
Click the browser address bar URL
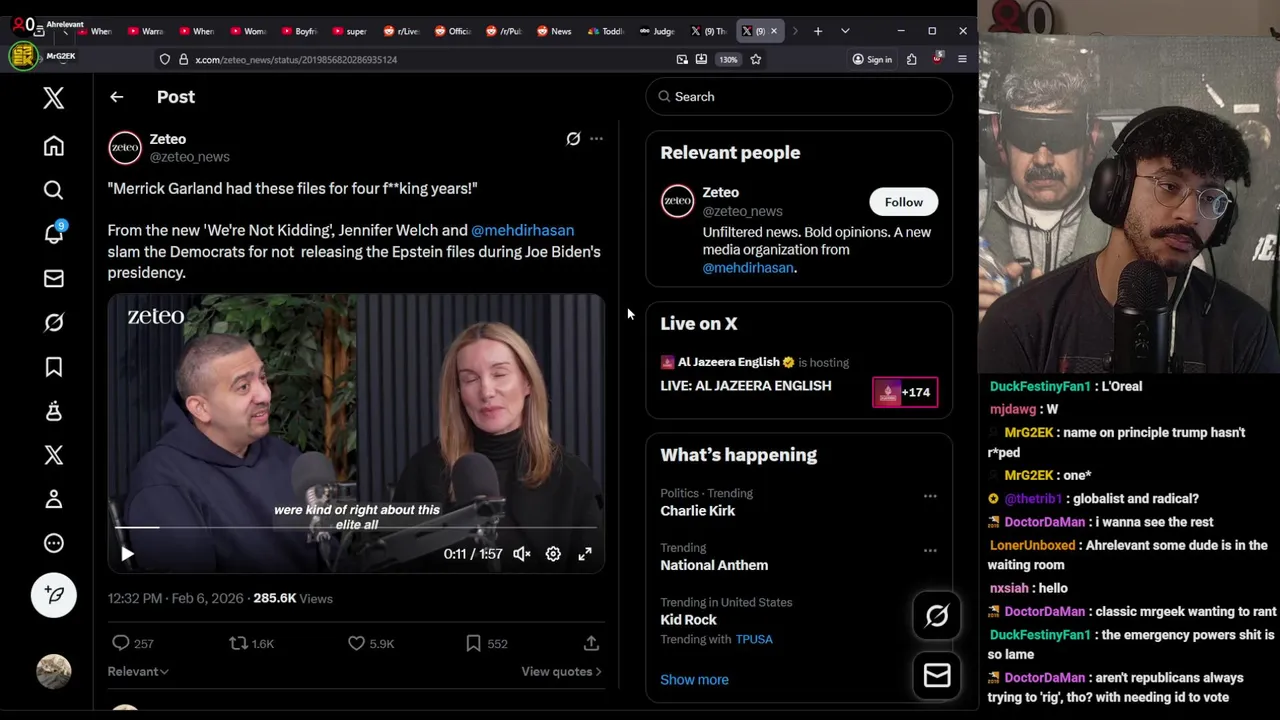point(296,60)
